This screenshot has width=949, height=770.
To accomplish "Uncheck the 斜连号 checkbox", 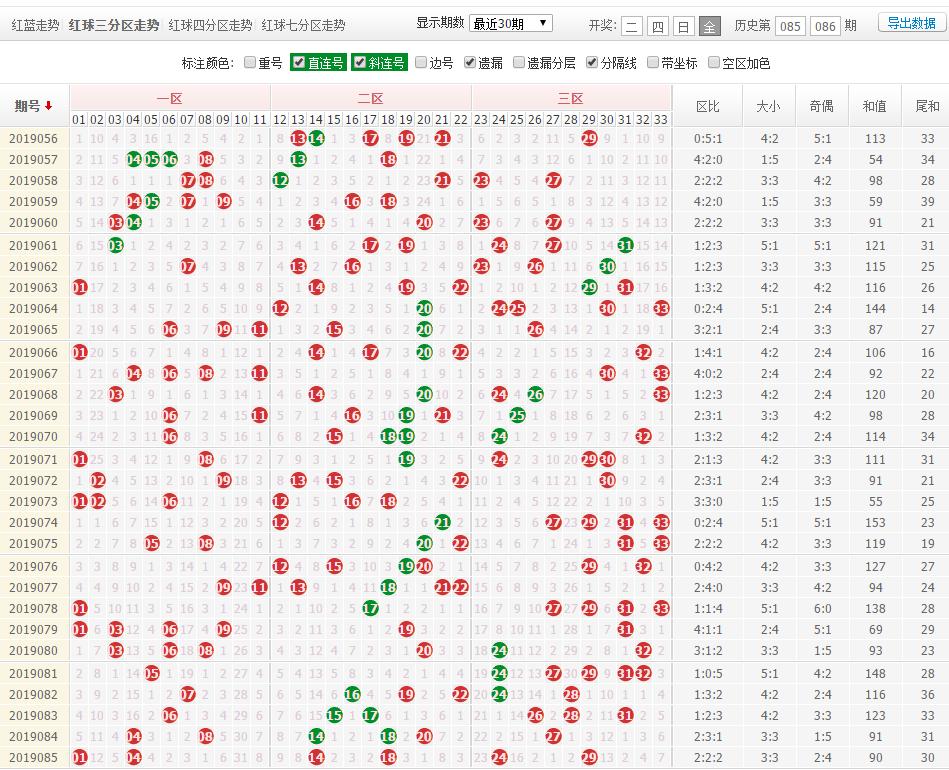I will coord(360,62).
